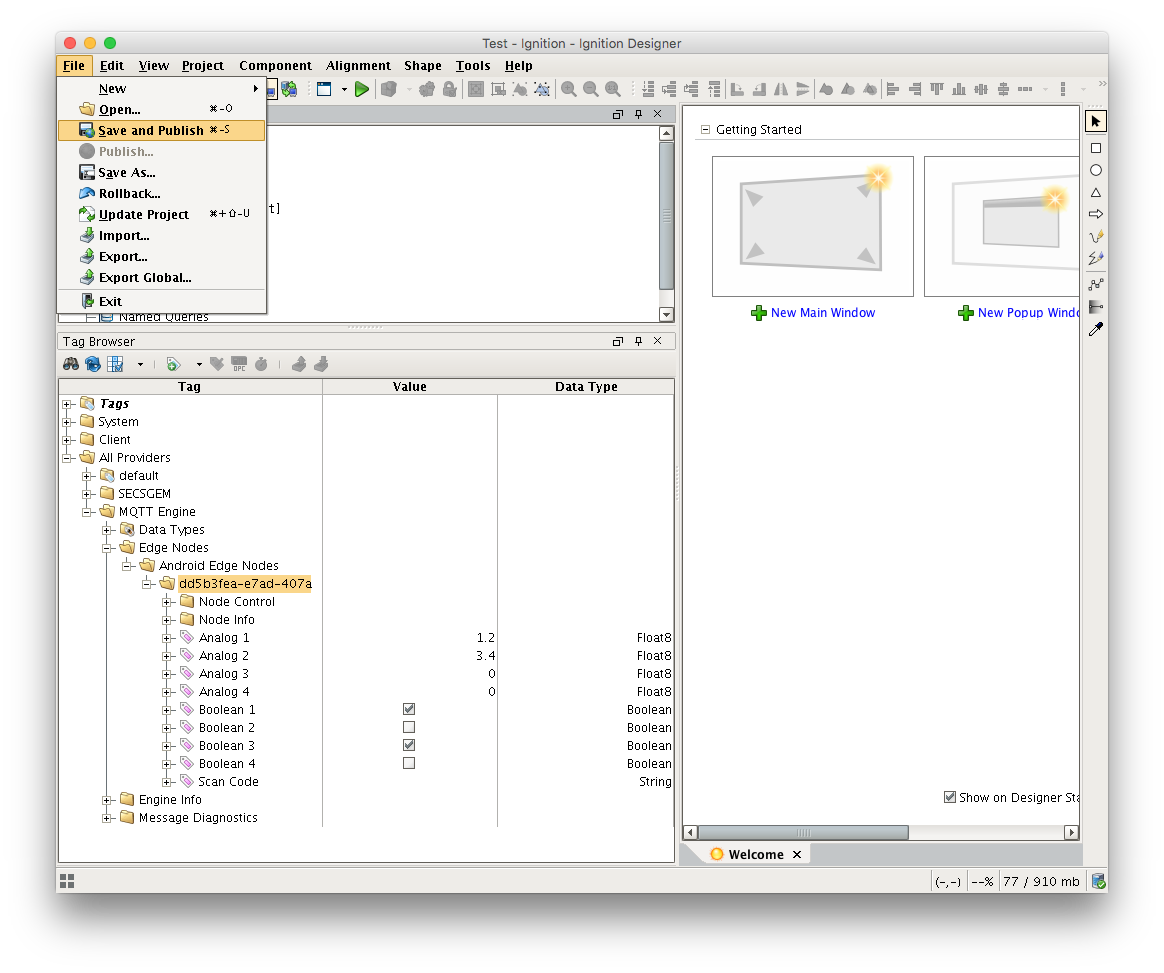Select the dd5b3fea-e7ad-407a edge node

(245, 584)
